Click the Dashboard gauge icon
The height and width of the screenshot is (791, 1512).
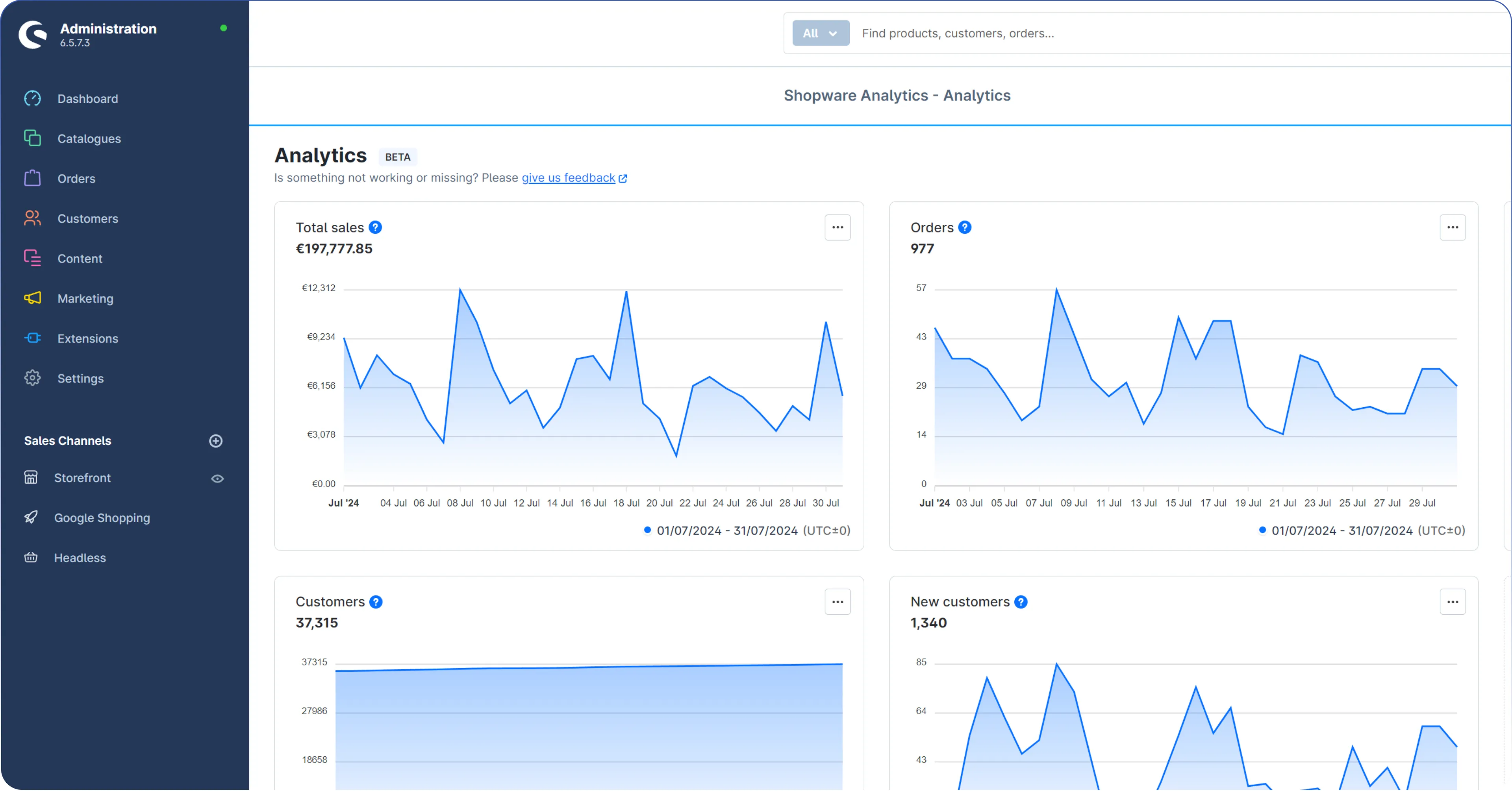click(32, 99)
